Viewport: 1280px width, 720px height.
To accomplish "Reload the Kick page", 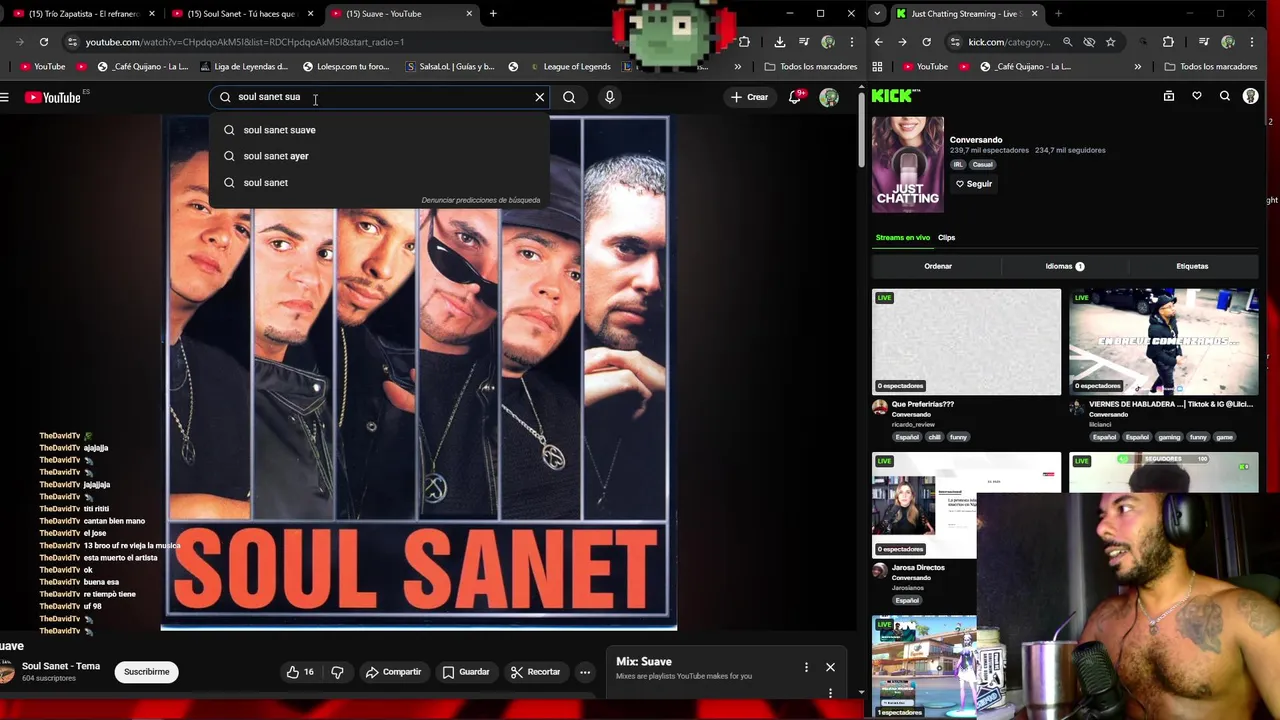I will pos(927,42).
